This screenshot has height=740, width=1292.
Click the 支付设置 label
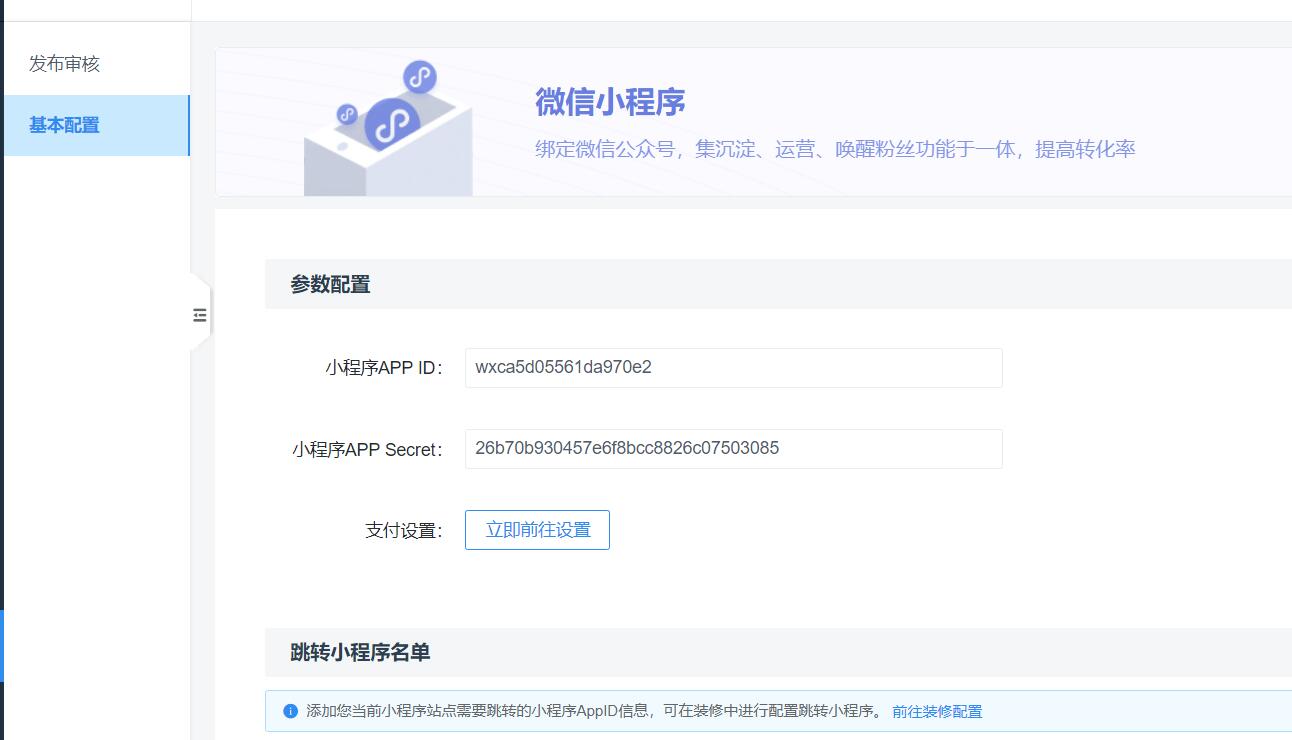pyautogui.click(x=403, y=531)
